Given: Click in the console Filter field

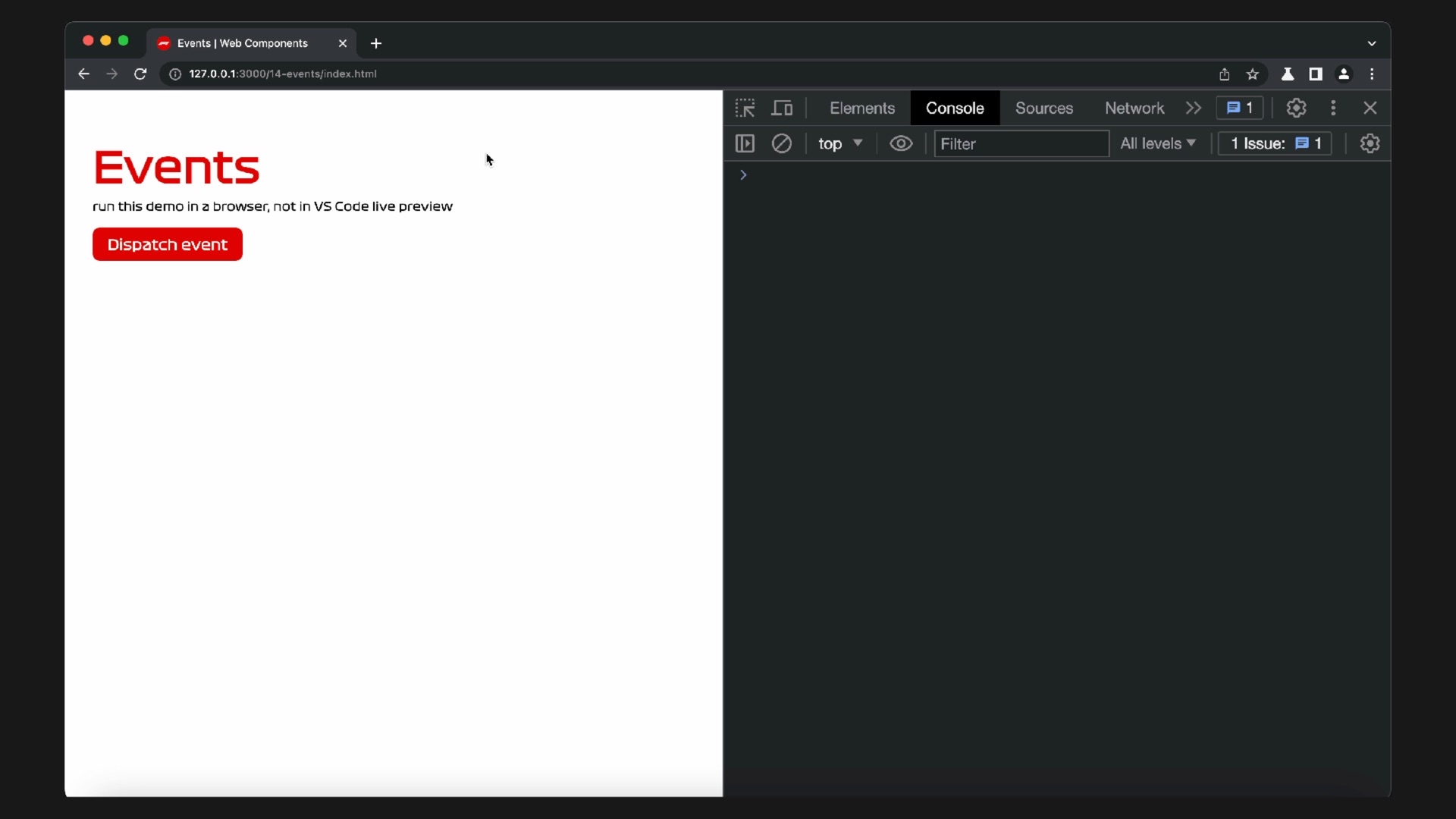Looking at the screenshot, I should point(1021,143).
